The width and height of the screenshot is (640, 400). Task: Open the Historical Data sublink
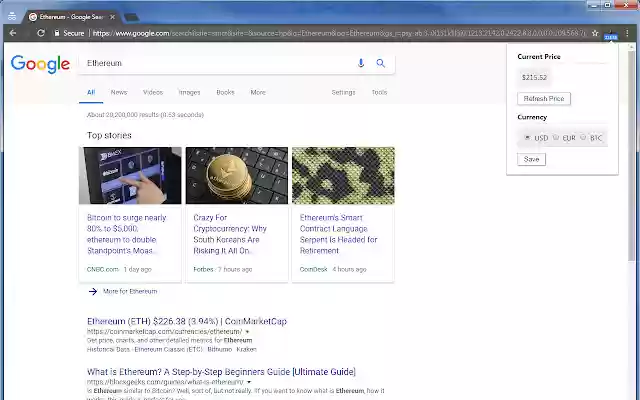[x=107, y=349]
